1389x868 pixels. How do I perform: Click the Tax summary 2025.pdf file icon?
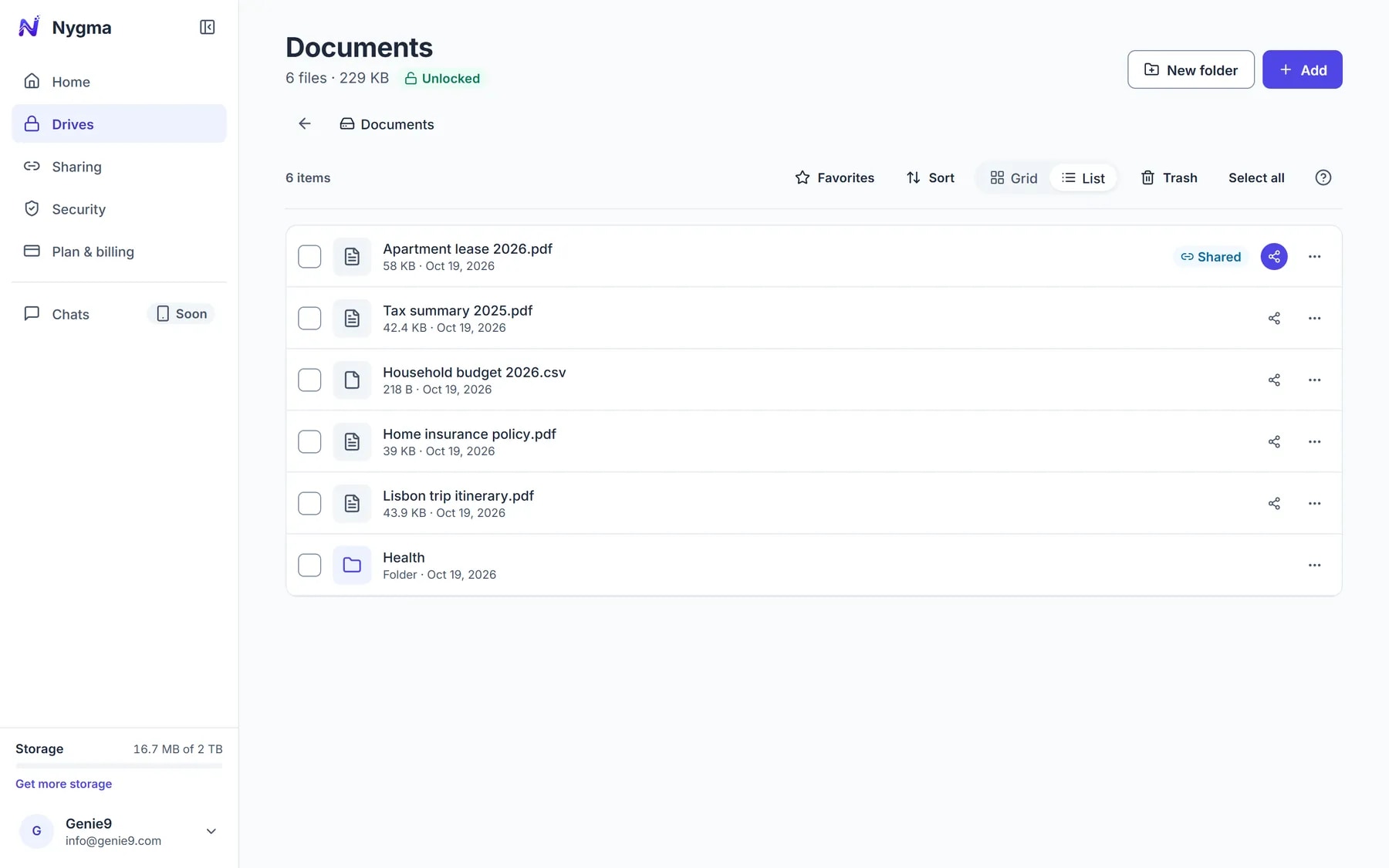(352, 318)
